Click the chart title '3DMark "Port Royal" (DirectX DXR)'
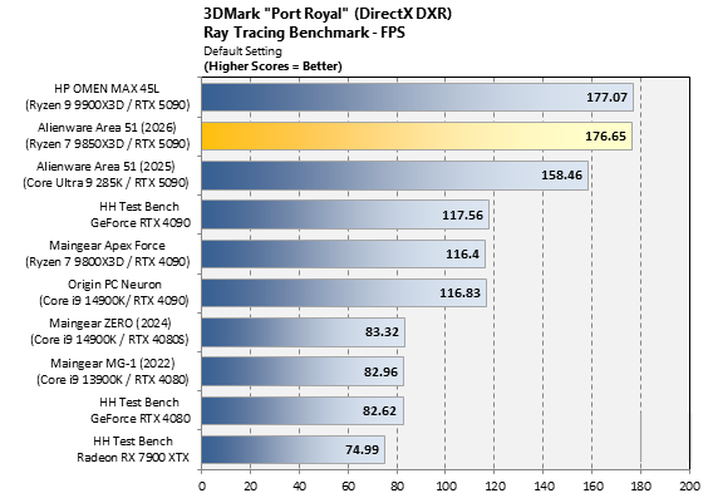The image size is (708, 498). click(327, 14)
